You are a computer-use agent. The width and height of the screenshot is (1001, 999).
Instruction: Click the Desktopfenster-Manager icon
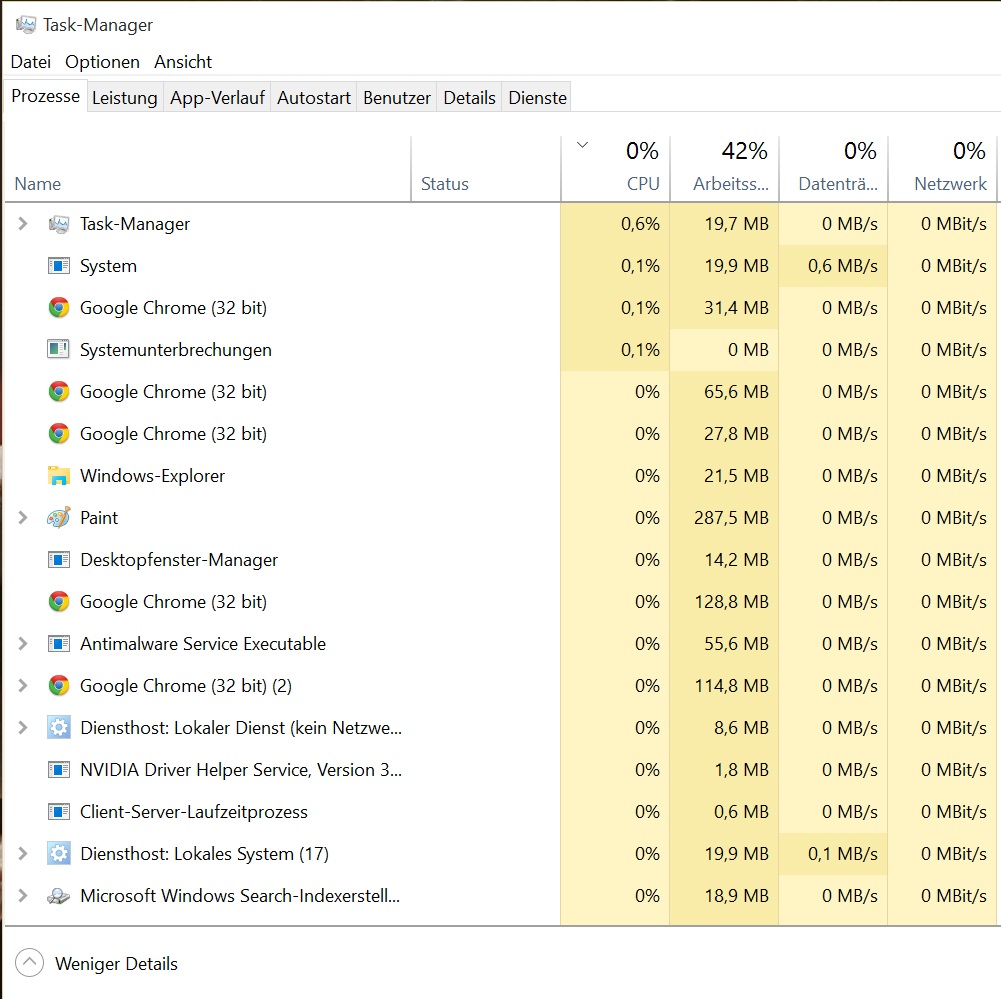(59, 560)
